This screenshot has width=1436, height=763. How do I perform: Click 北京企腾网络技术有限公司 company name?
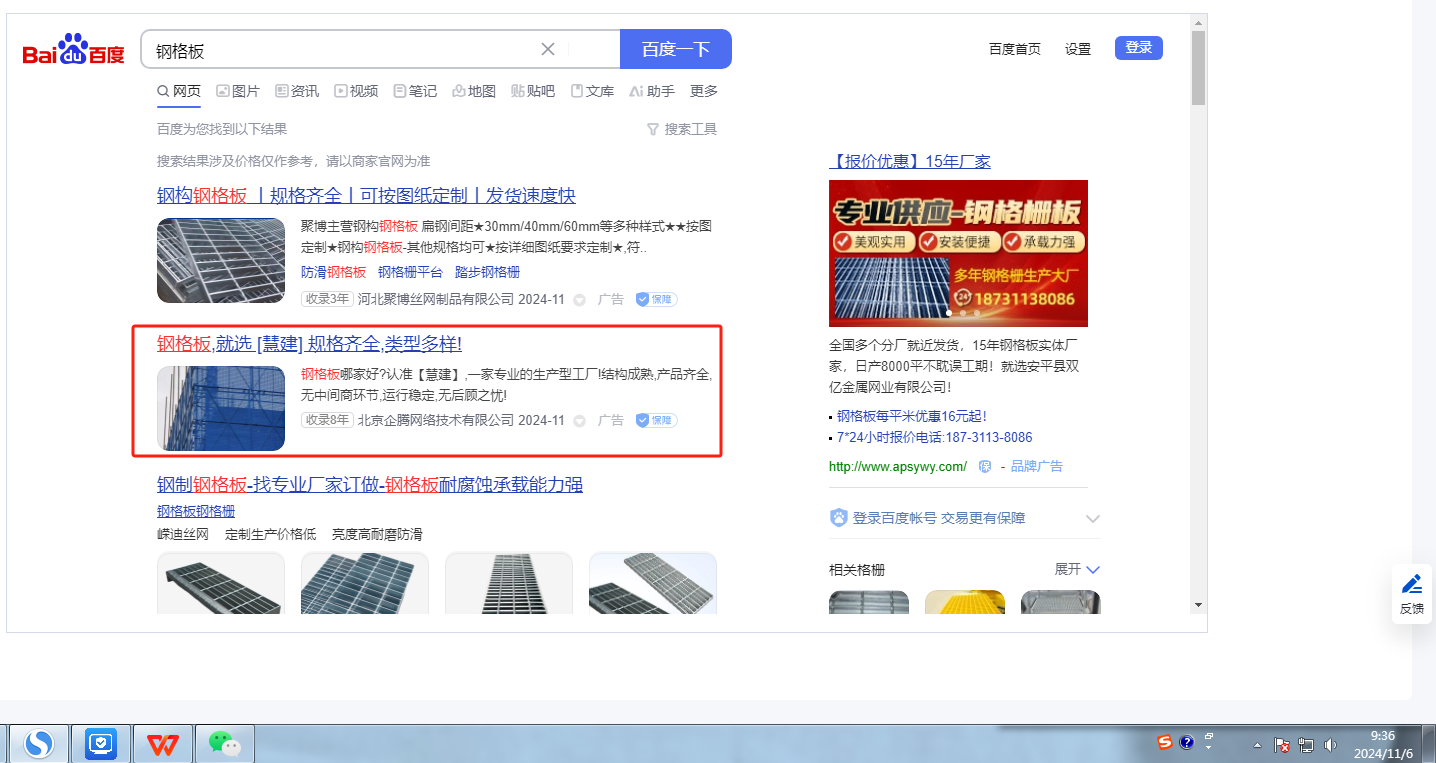[x=436, y=420]
